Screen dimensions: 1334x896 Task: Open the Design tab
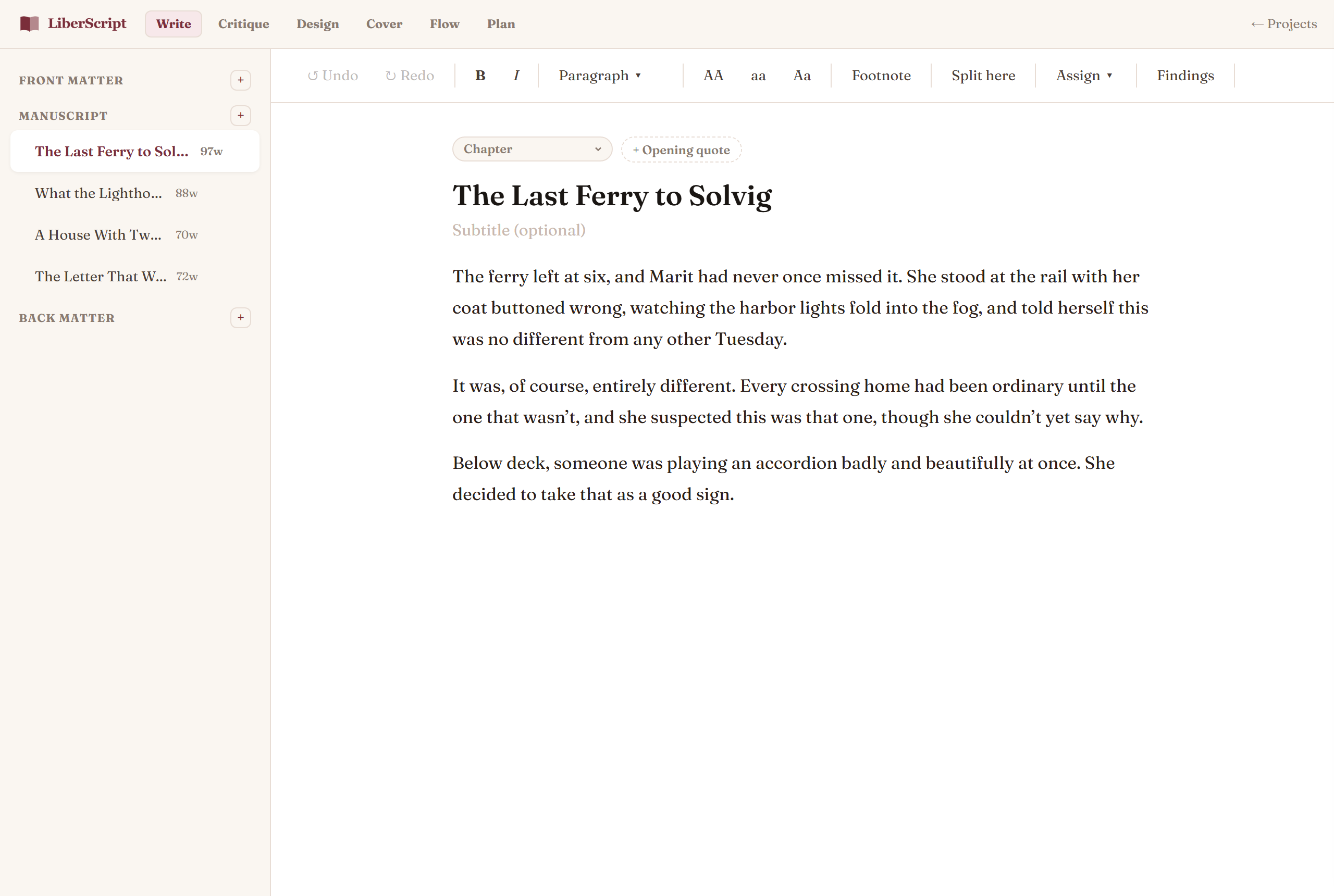click(318, 24)
